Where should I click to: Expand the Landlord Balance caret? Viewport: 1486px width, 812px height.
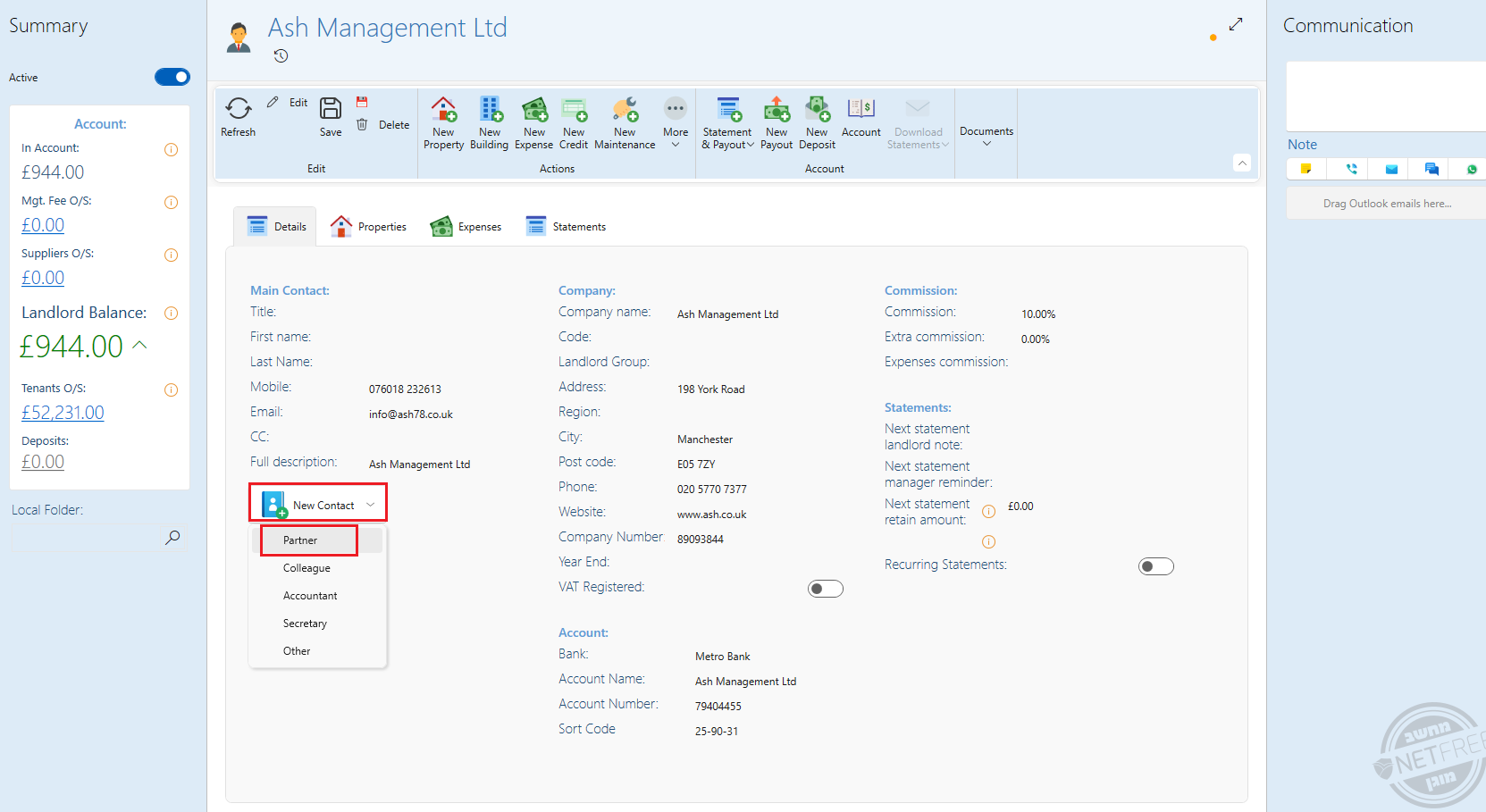[x=140, y=345]
